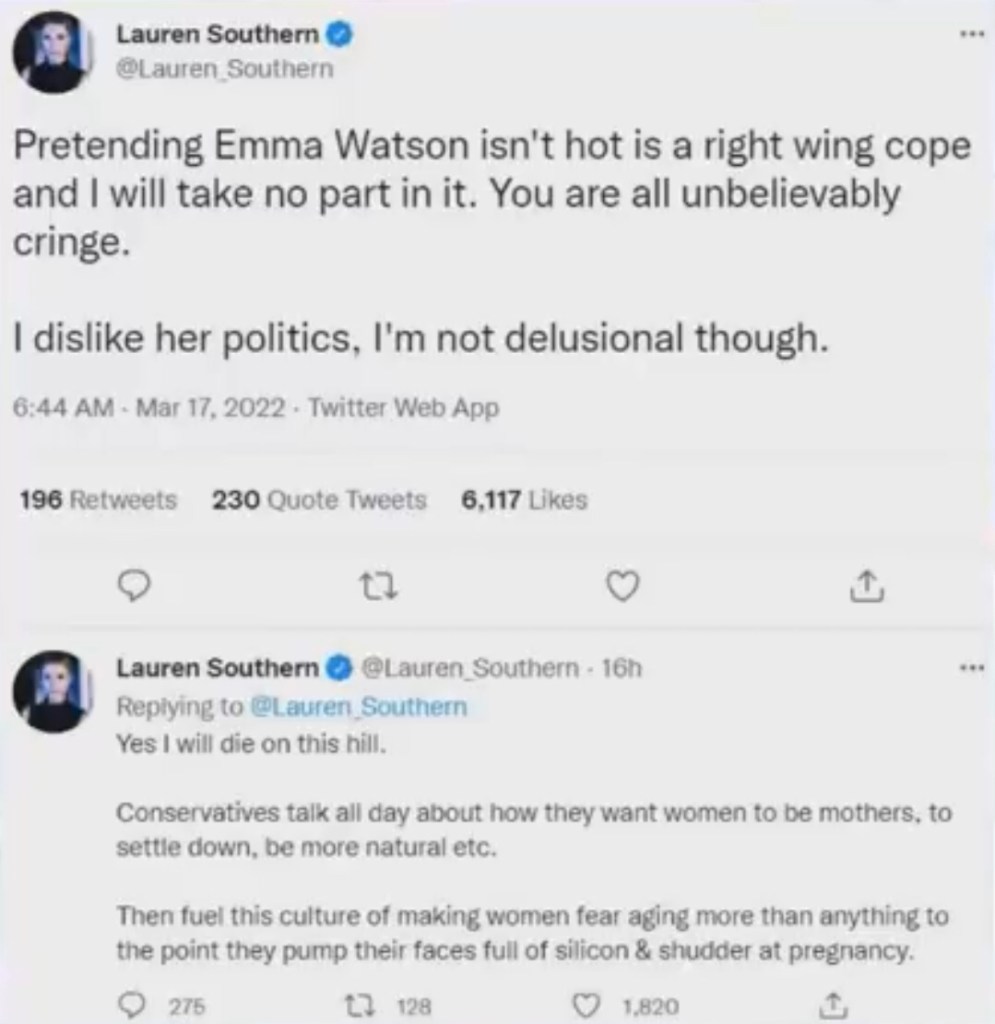
Task: Click the Replying to @Lauren_Southern mention link
Action: 360,707
